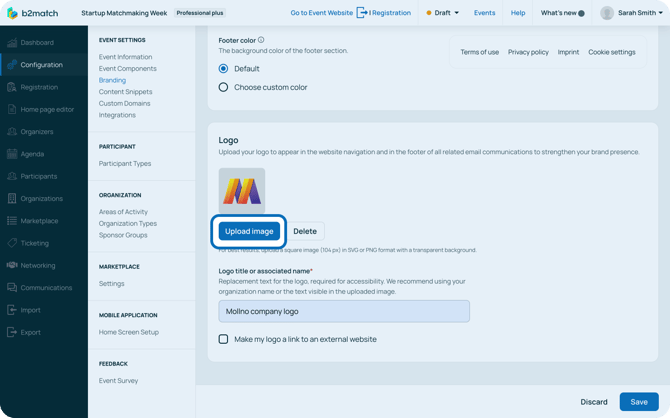Open the Events menu item

484,13
